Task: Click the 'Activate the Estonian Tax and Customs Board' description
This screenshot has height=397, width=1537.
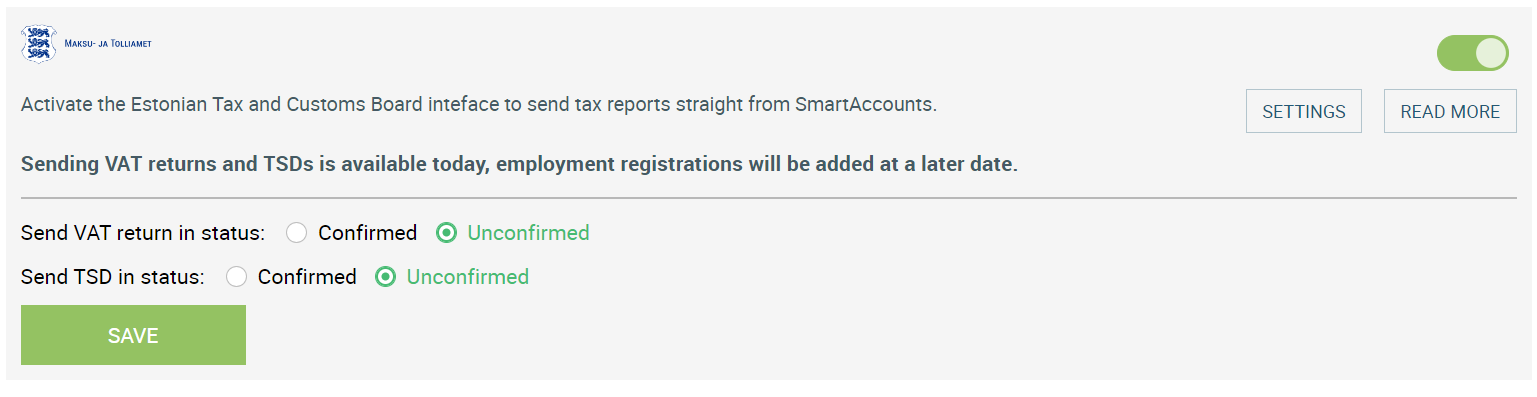Action: point(479,104)
